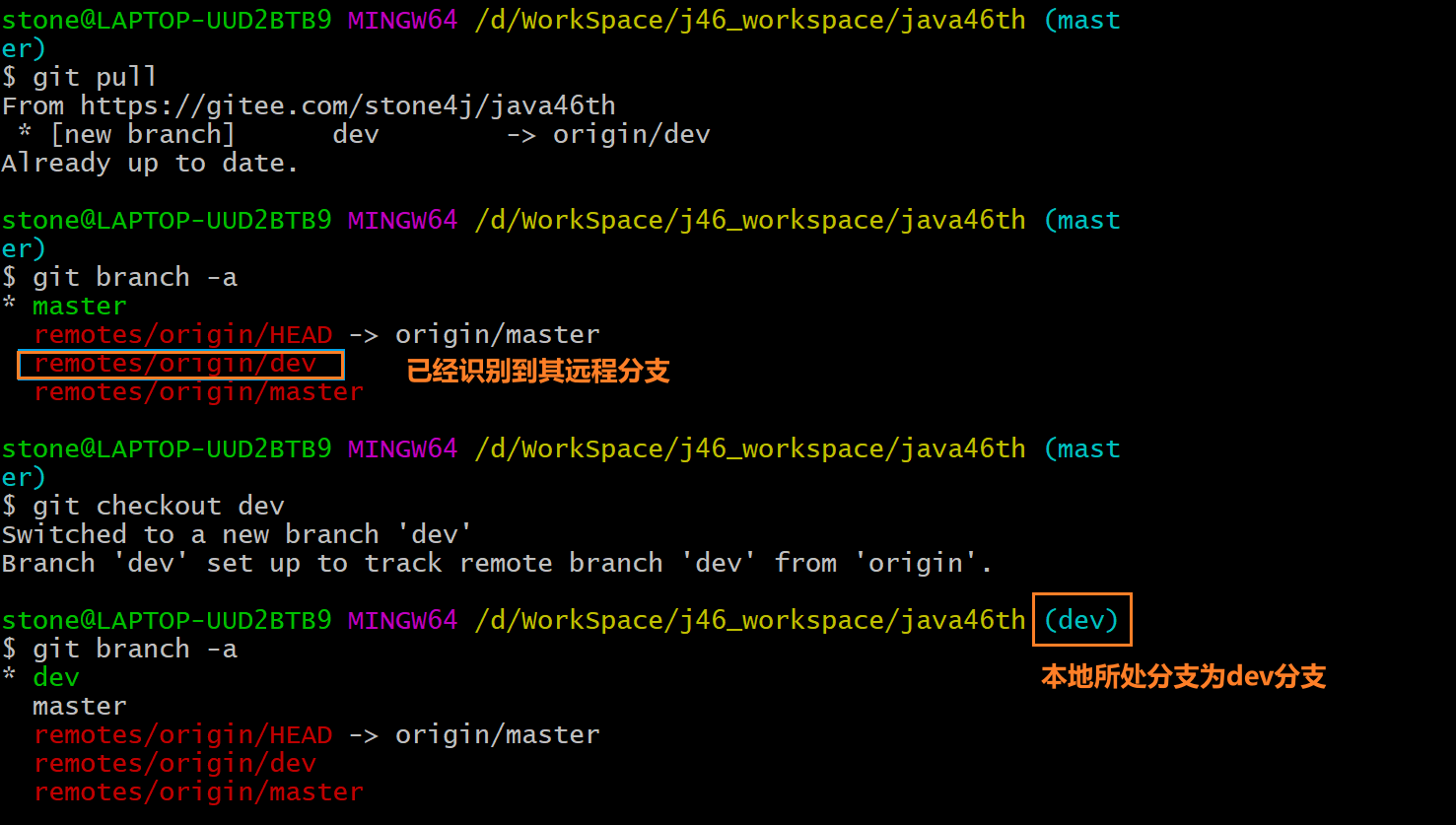This screenshot has height=825, width=1456.
Task: Click the first 'git branch -a' command
Action: (119, 278)
